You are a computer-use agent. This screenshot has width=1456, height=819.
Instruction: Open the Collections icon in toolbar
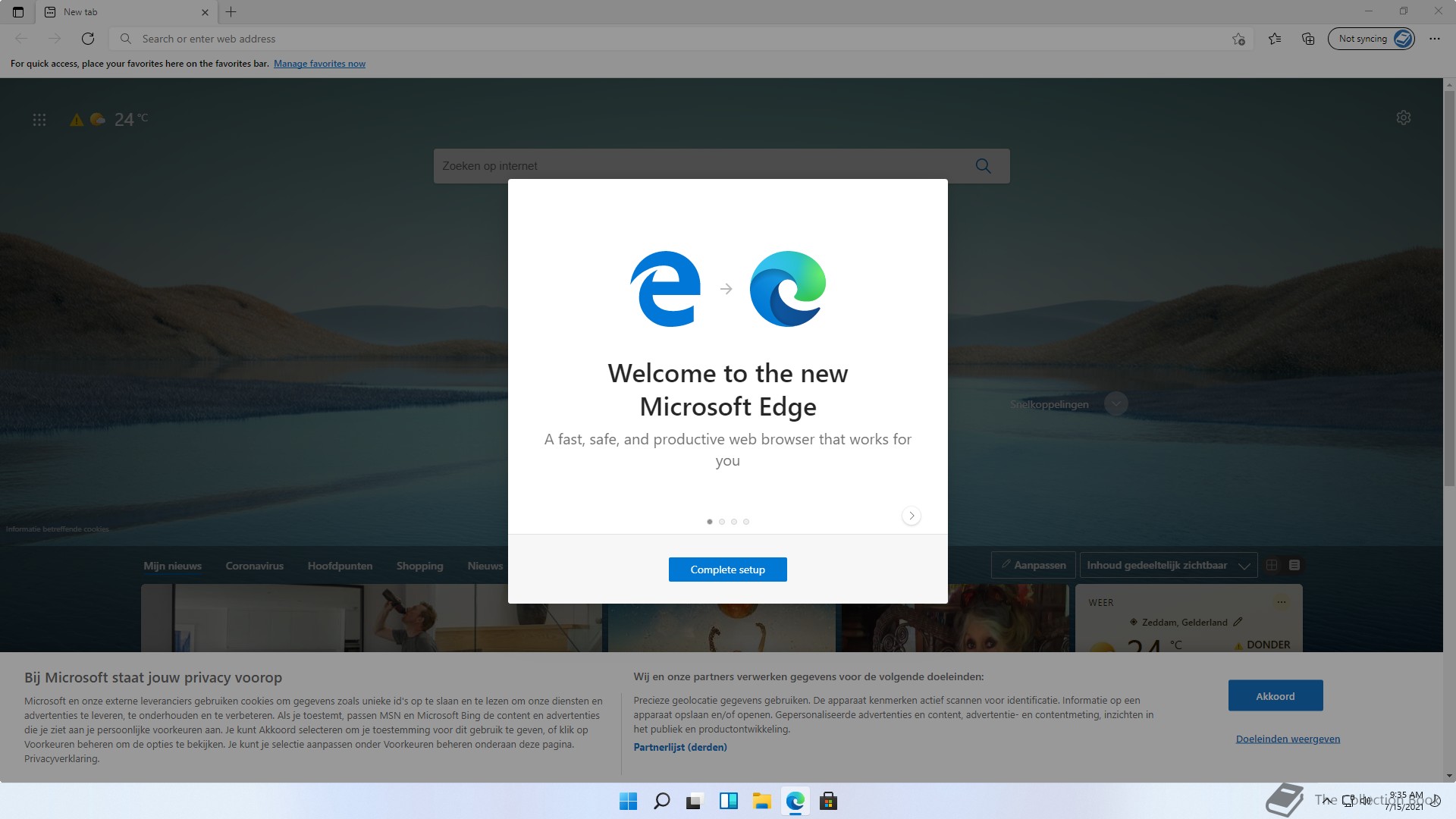click(x=1308, y=39)
